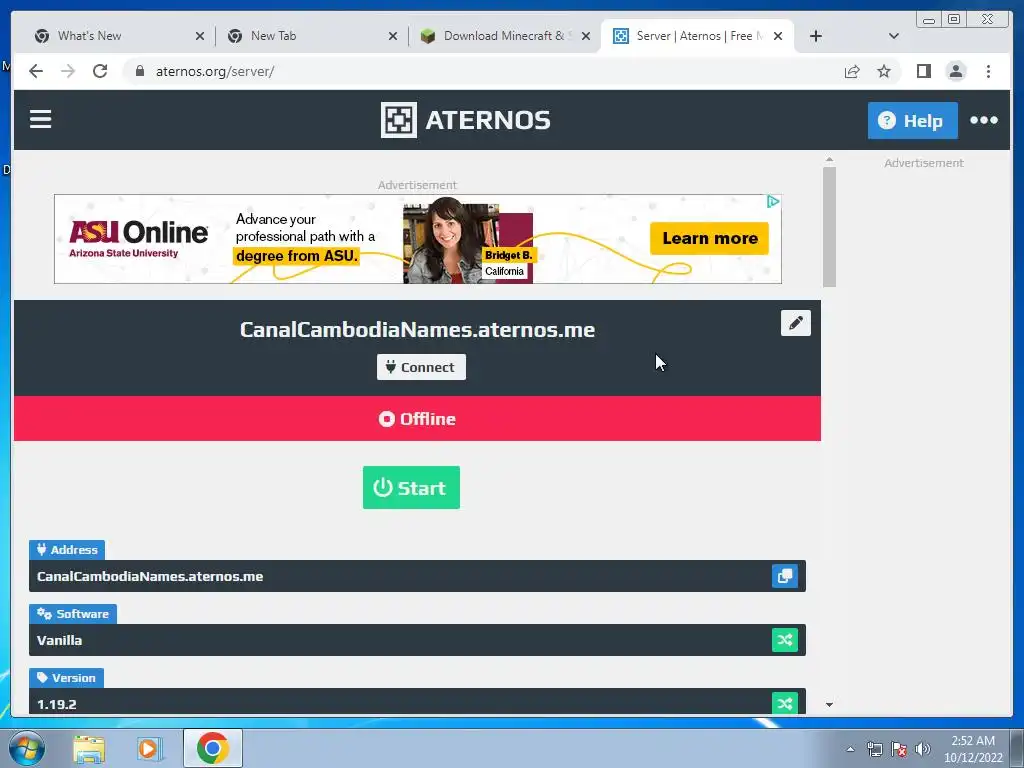
Task: Click the Version label tag
Action: tap(67, 678)
